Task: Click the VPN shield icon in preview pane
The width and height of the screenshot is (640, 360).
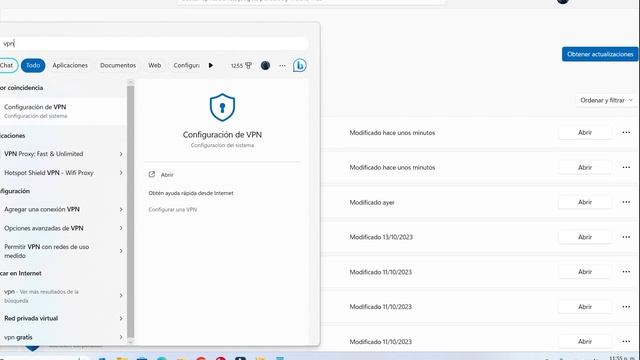Action: (x=222, y=107)
